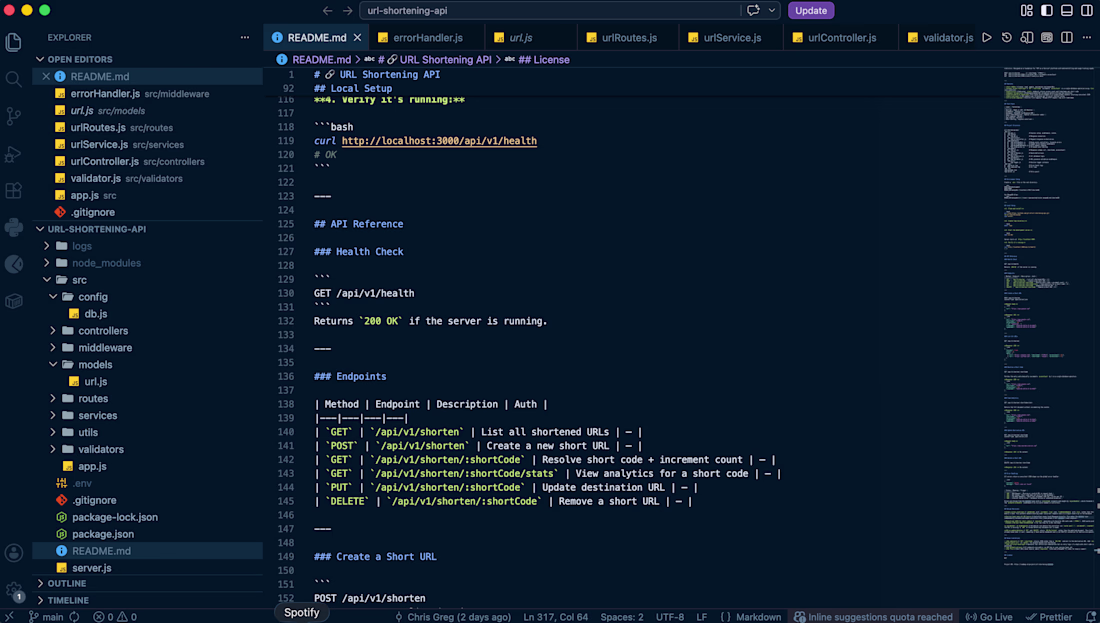Open errors and warnings count in status bar

tap(115, 617)
